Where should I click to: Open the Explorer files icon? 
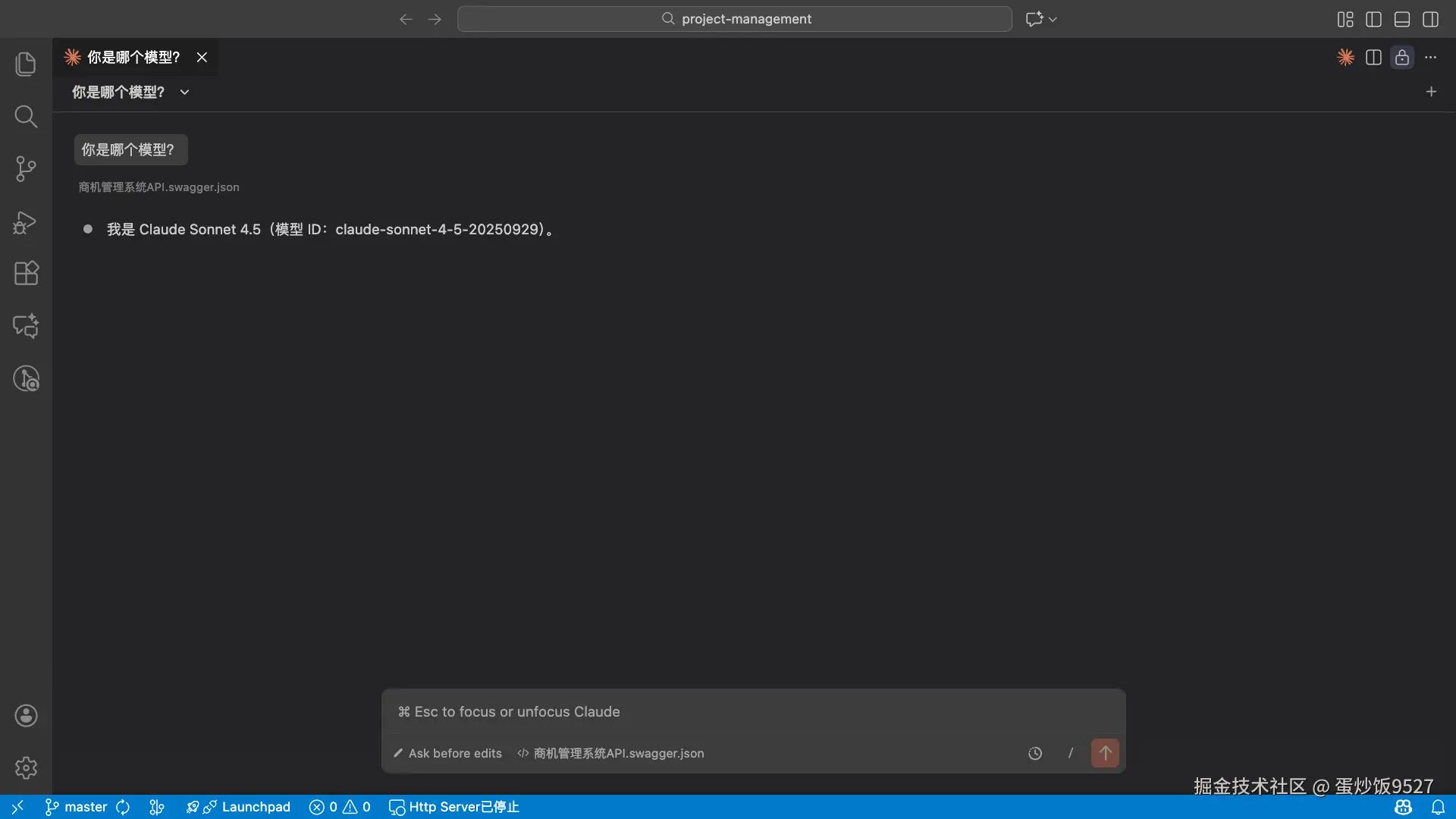26,64
